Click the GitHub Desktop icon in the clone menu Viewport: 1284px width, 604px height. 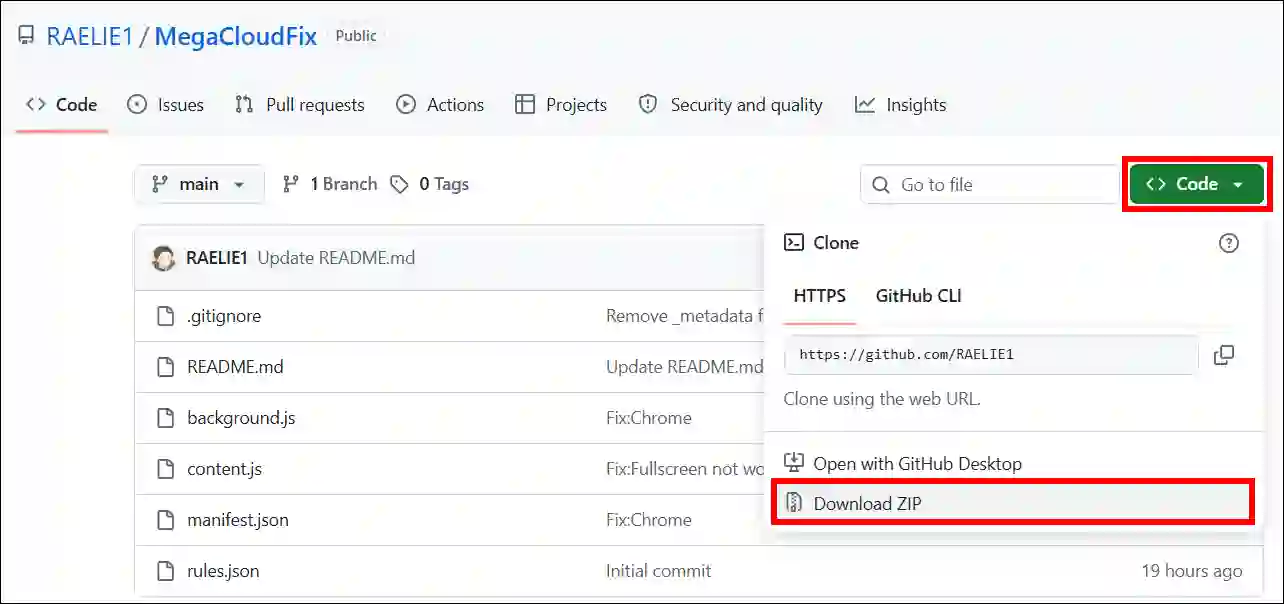click(x=793, y=462)
